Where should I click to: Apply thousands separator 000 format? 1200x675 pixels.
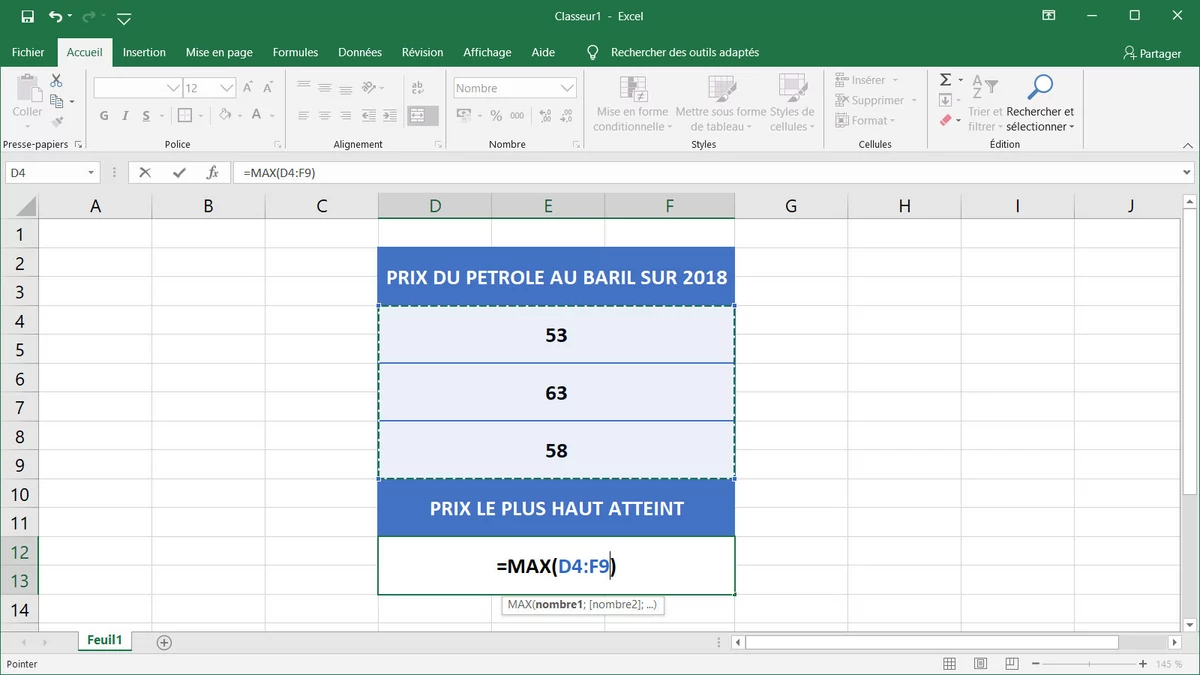point(517,115)
